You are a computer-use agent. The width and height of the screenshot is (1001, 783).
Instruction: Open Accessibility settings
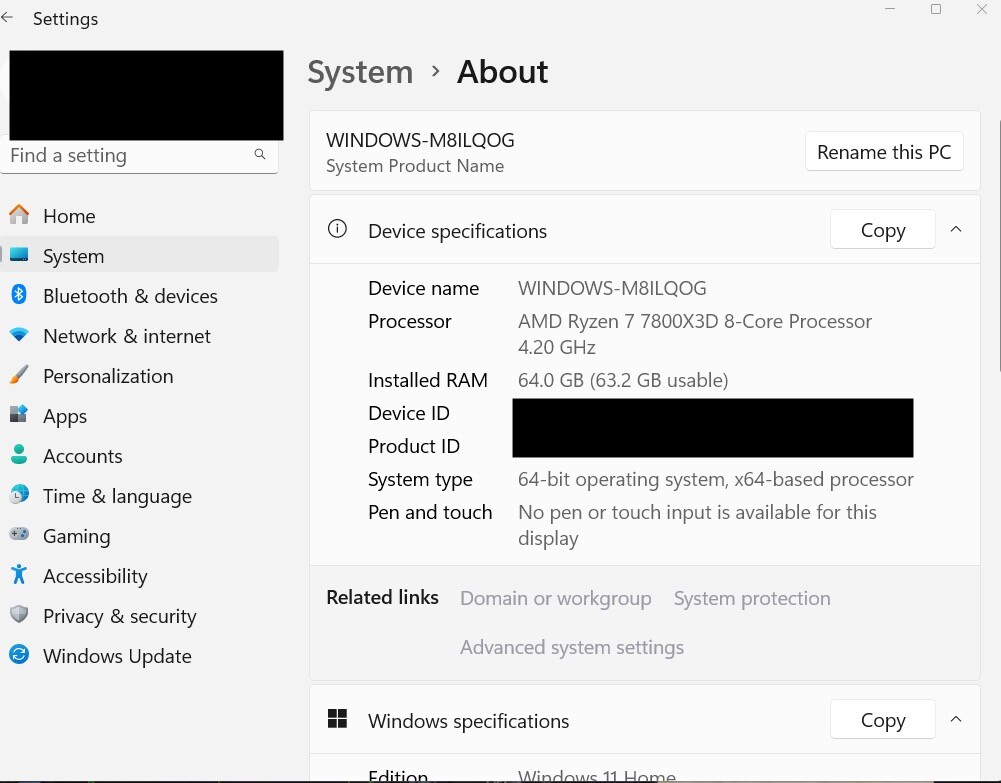point(139,576)
